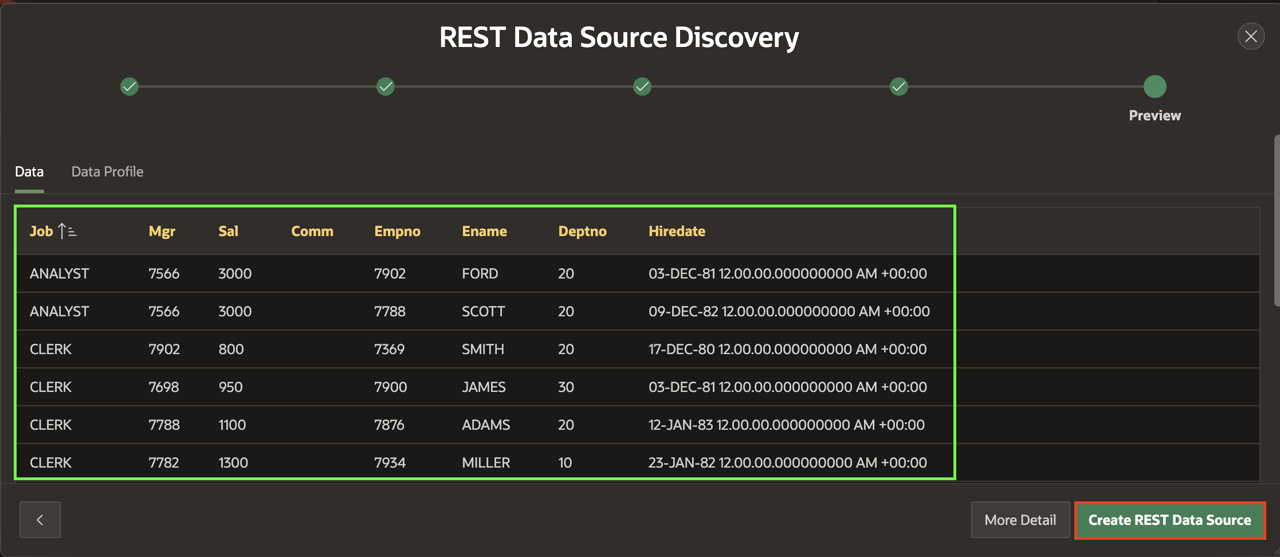1280x557 pixels.
Task: Click the second completed wizard step checkmark
Action: pyautogui.click(x=386, y=87)
